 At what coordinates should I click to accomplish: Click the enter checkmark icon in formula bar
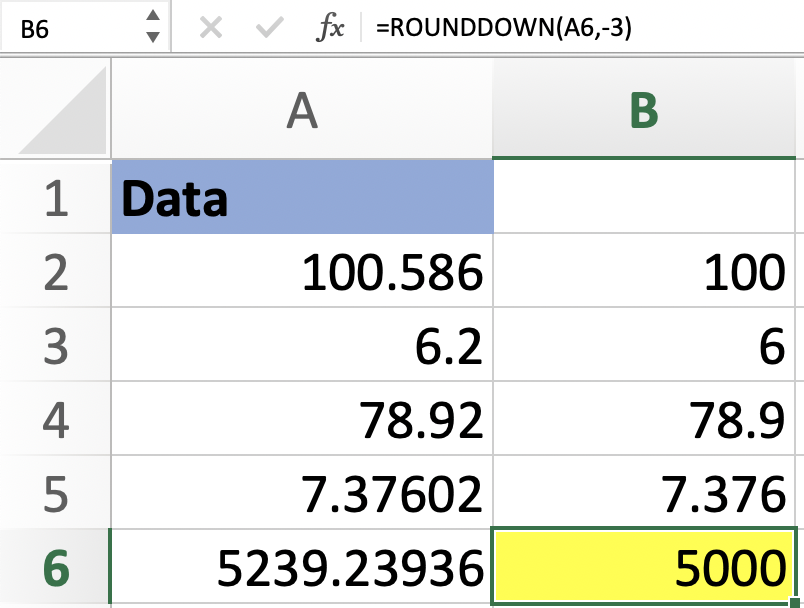[x=269, y=28]
